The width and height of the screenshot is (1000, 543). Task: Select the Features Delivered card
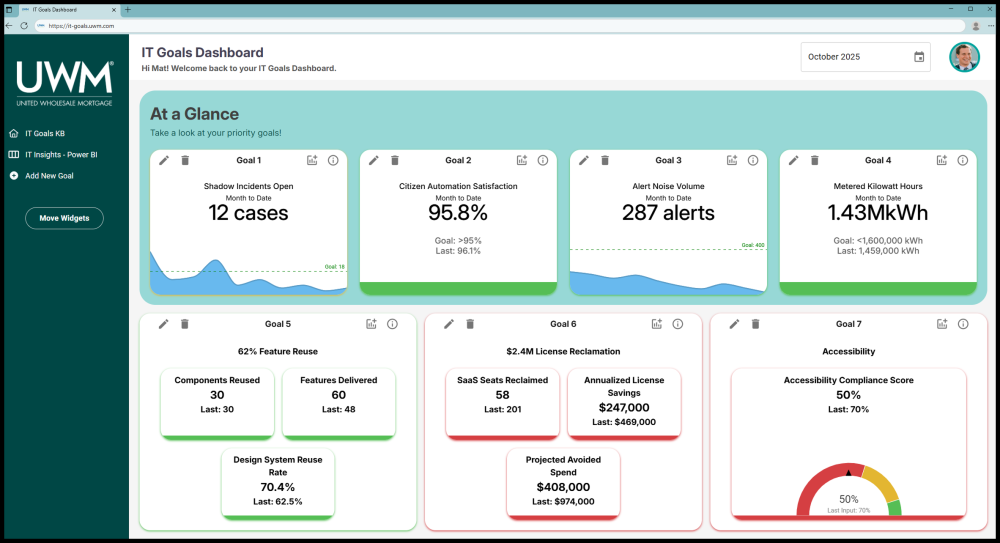[x=339, y=403]
